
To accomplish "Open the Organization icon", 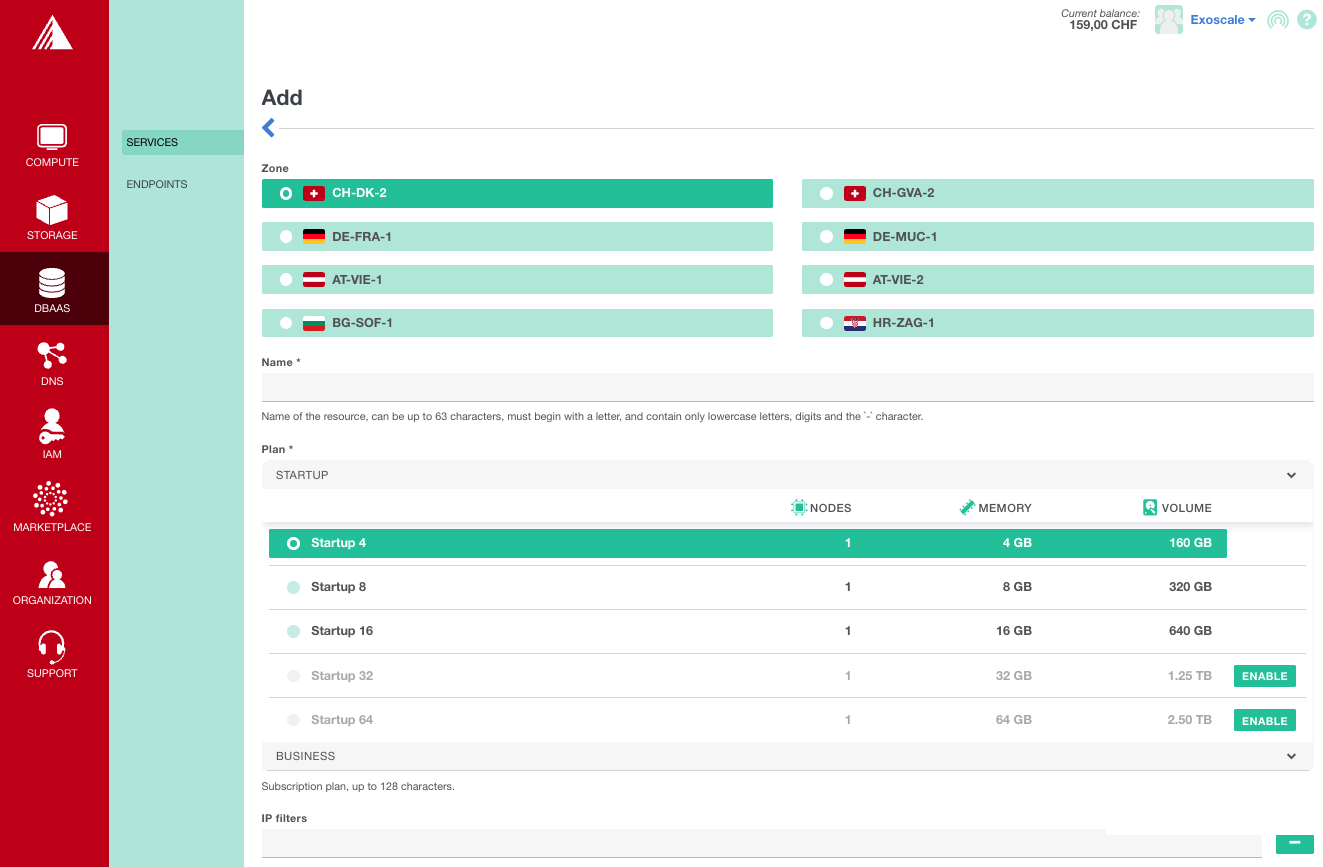I will (52, 574).
